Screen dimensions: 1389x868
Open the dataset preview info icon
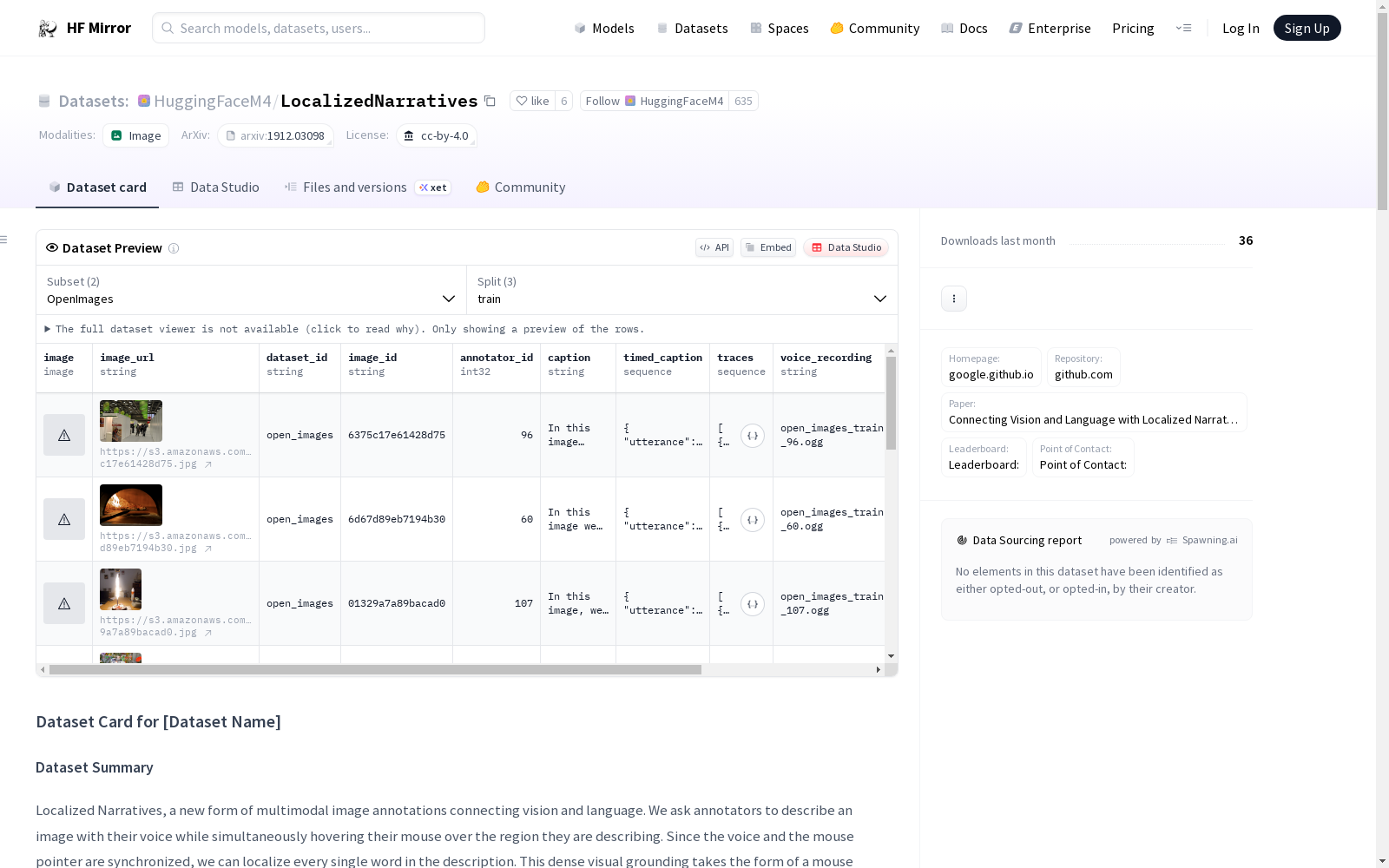coord(174,248)
